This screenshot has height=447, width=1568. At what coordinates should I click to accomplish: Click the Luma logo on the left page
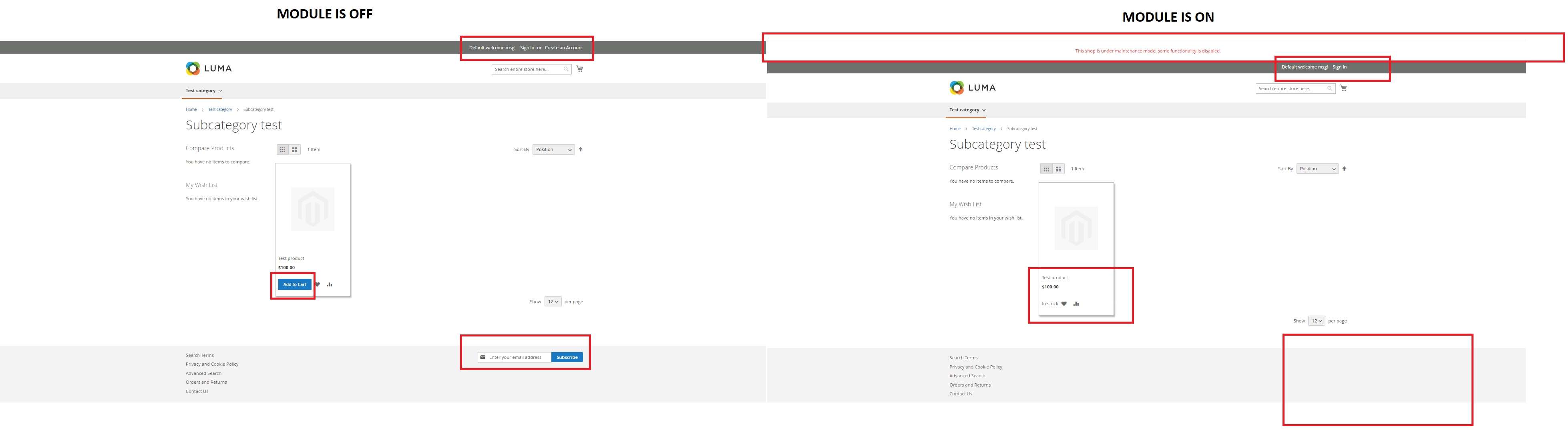[209, 68]
